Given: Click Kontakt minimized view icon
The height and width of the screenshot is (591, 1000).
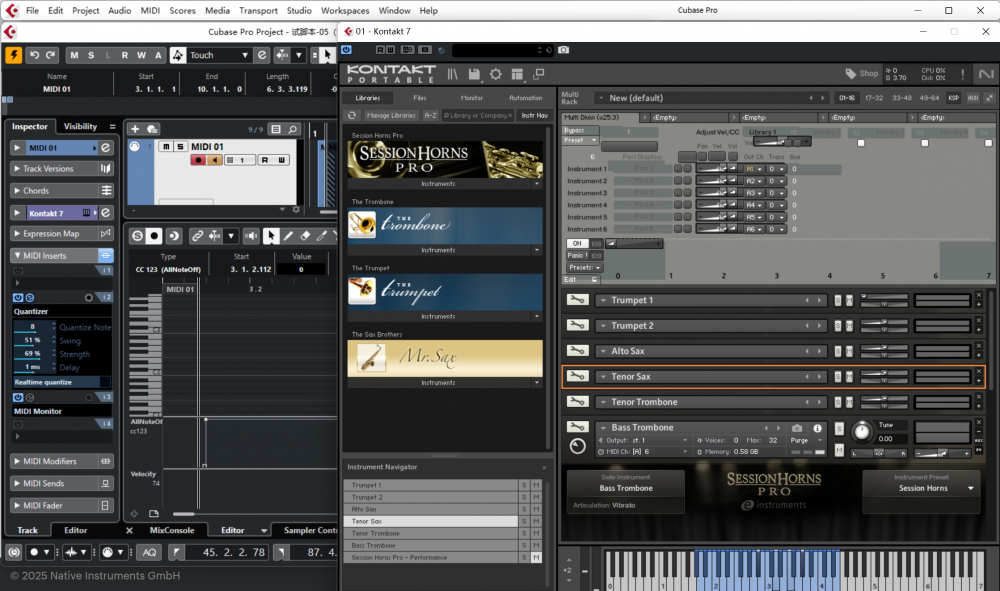Looking at the screenshot, I should click(x=539, y=74).
